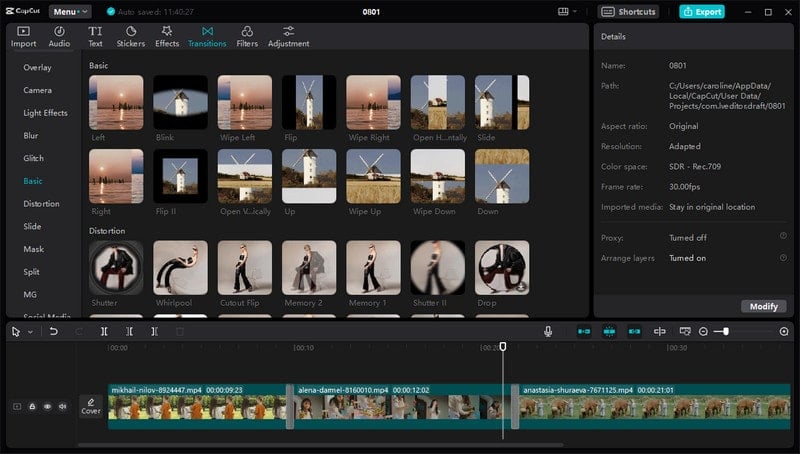Click the Split clip tool
The height and width of the screenshot is (454, 800).
[104, 332]
